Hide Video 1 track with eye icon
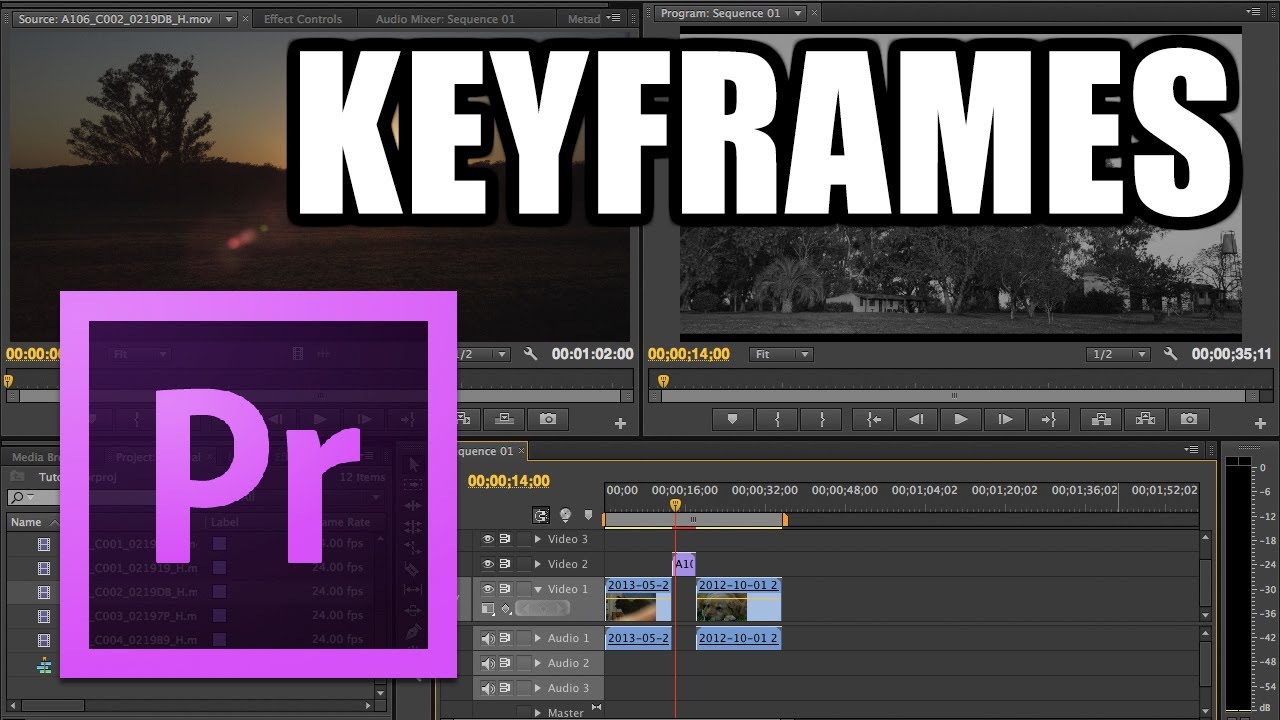1280x720 pixels. 488,589
